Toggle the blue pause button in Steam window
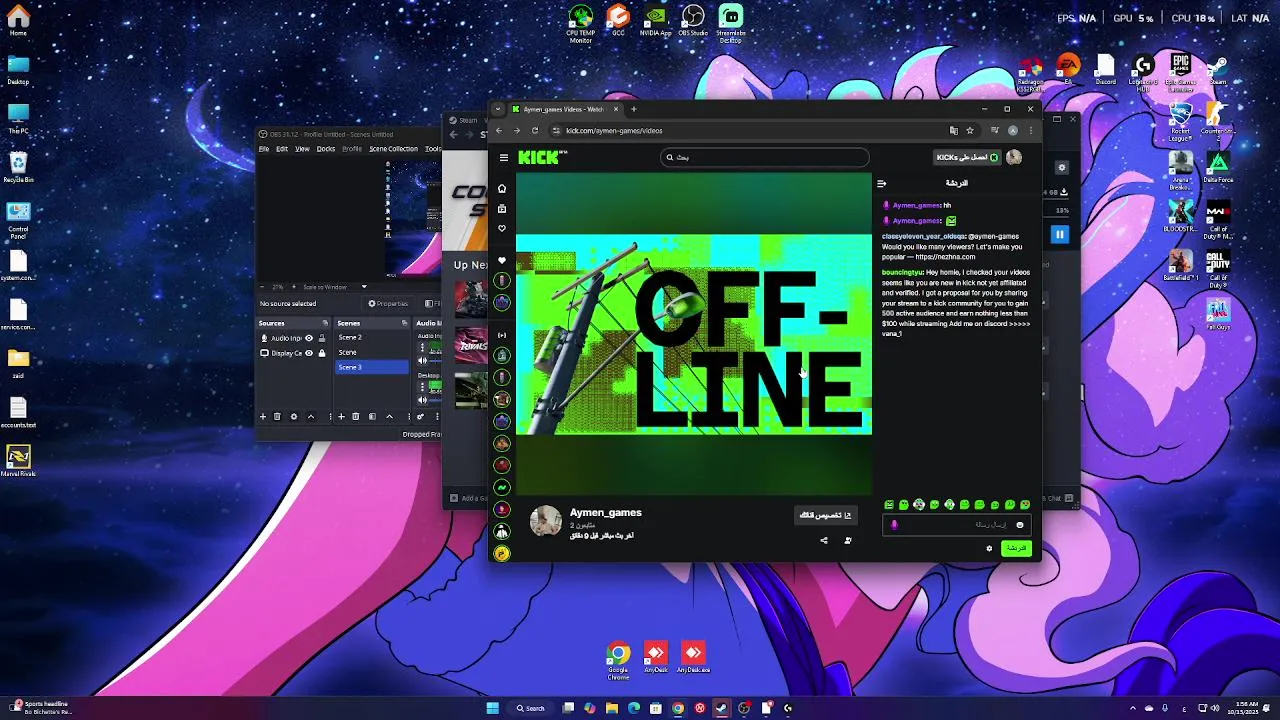Image resolution: width=1280 pixels, height=720 pixels. [x=1059, y=235]
